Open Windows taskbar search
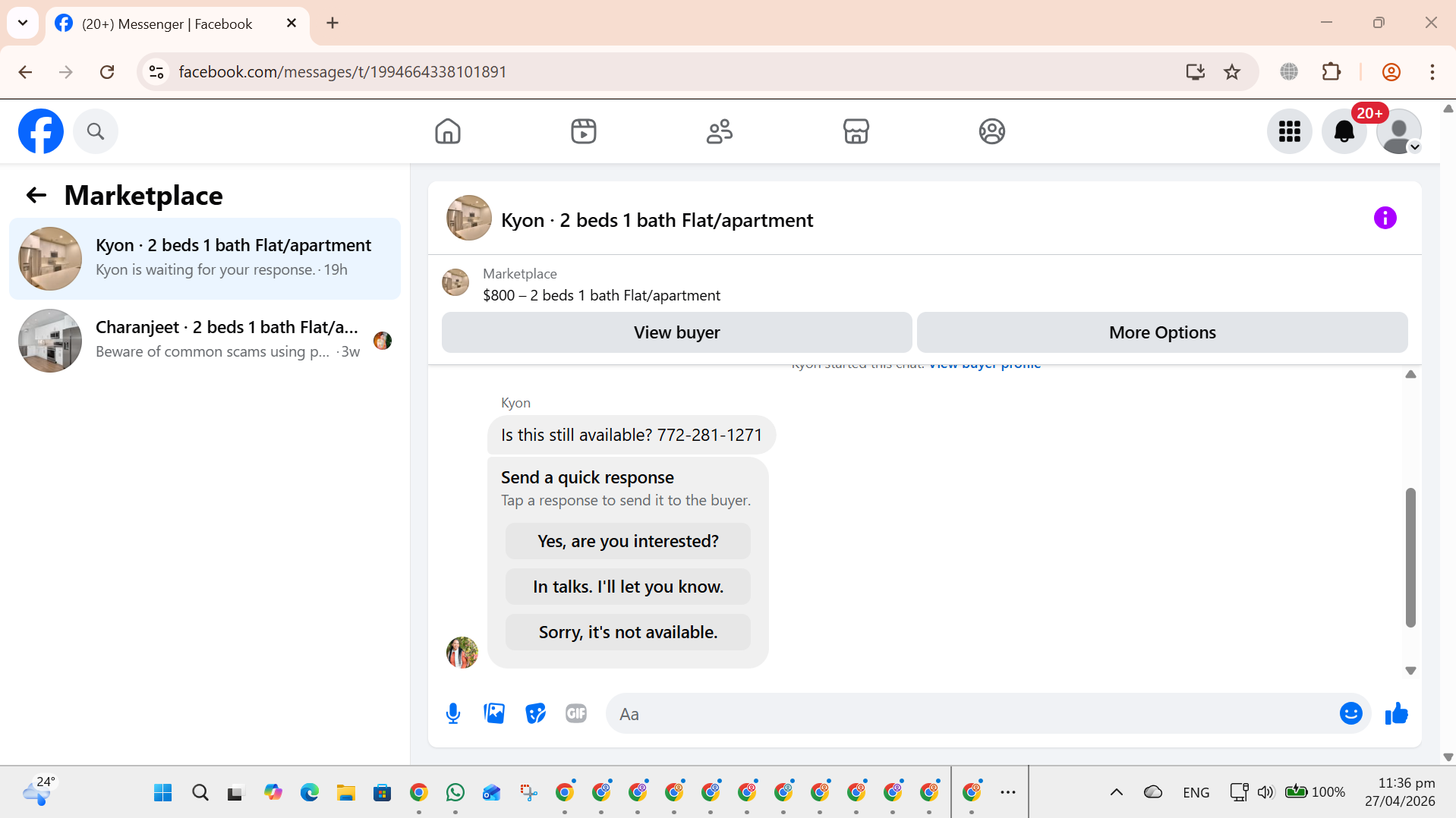Image resolution: width=1456 pixels, height=818 pixels. click(200, 793)
